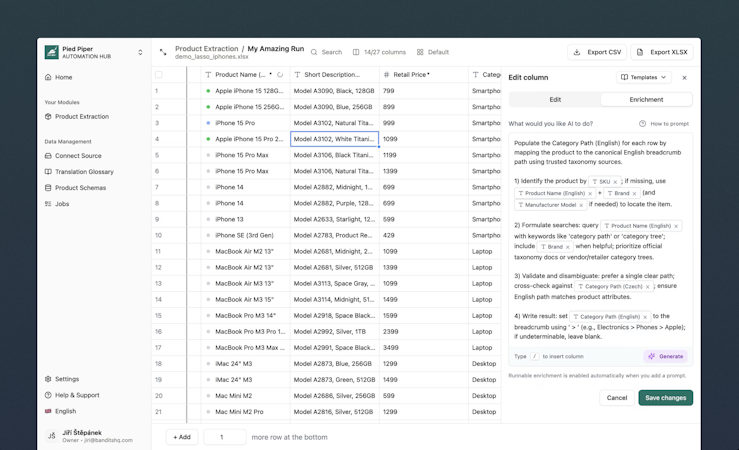The height and width of the screenshot is (450, 739).
Task: Go to Connect Source
Action: point(73,155)
